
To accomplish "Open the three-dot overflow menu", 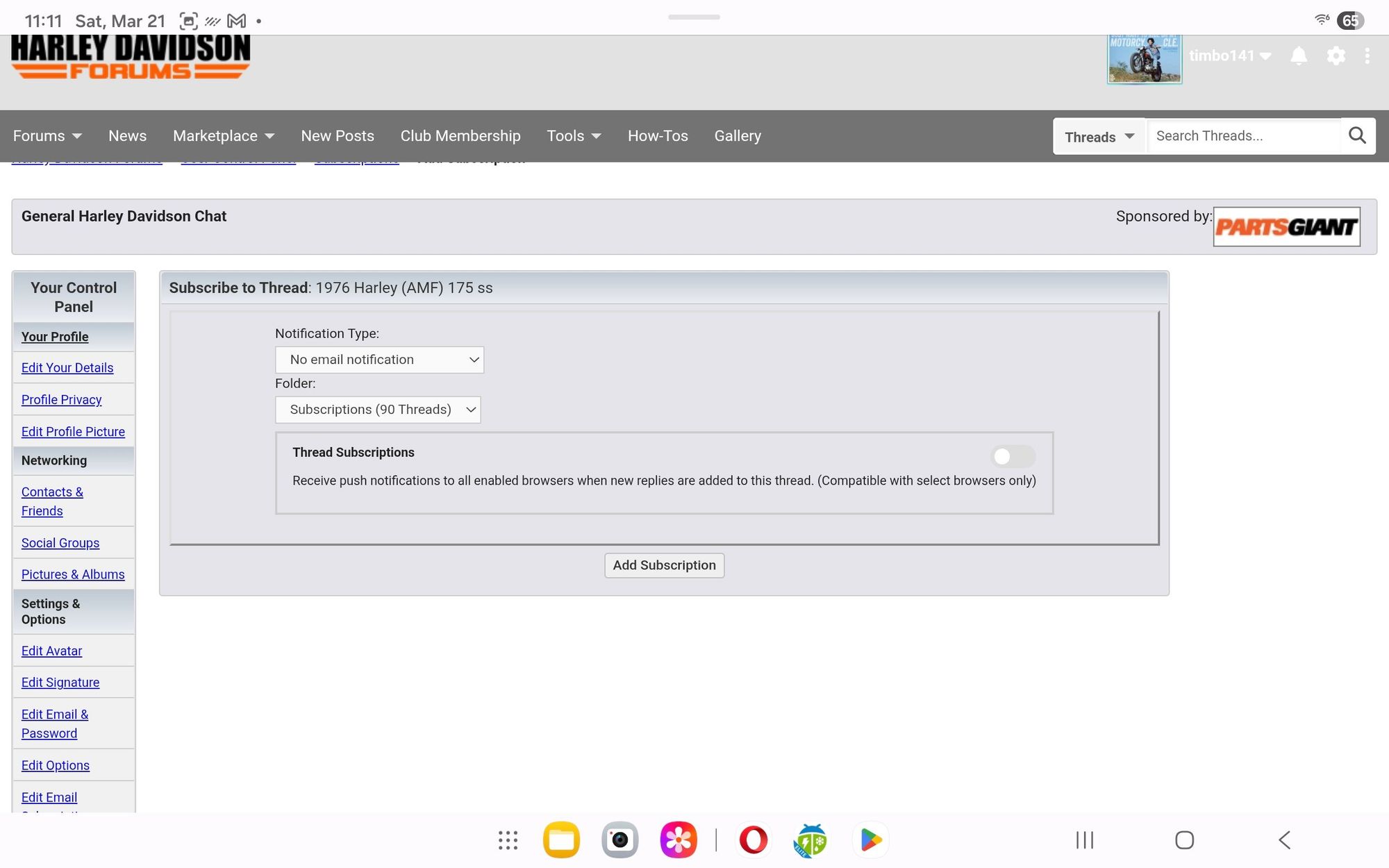I will pos(1367,56).
